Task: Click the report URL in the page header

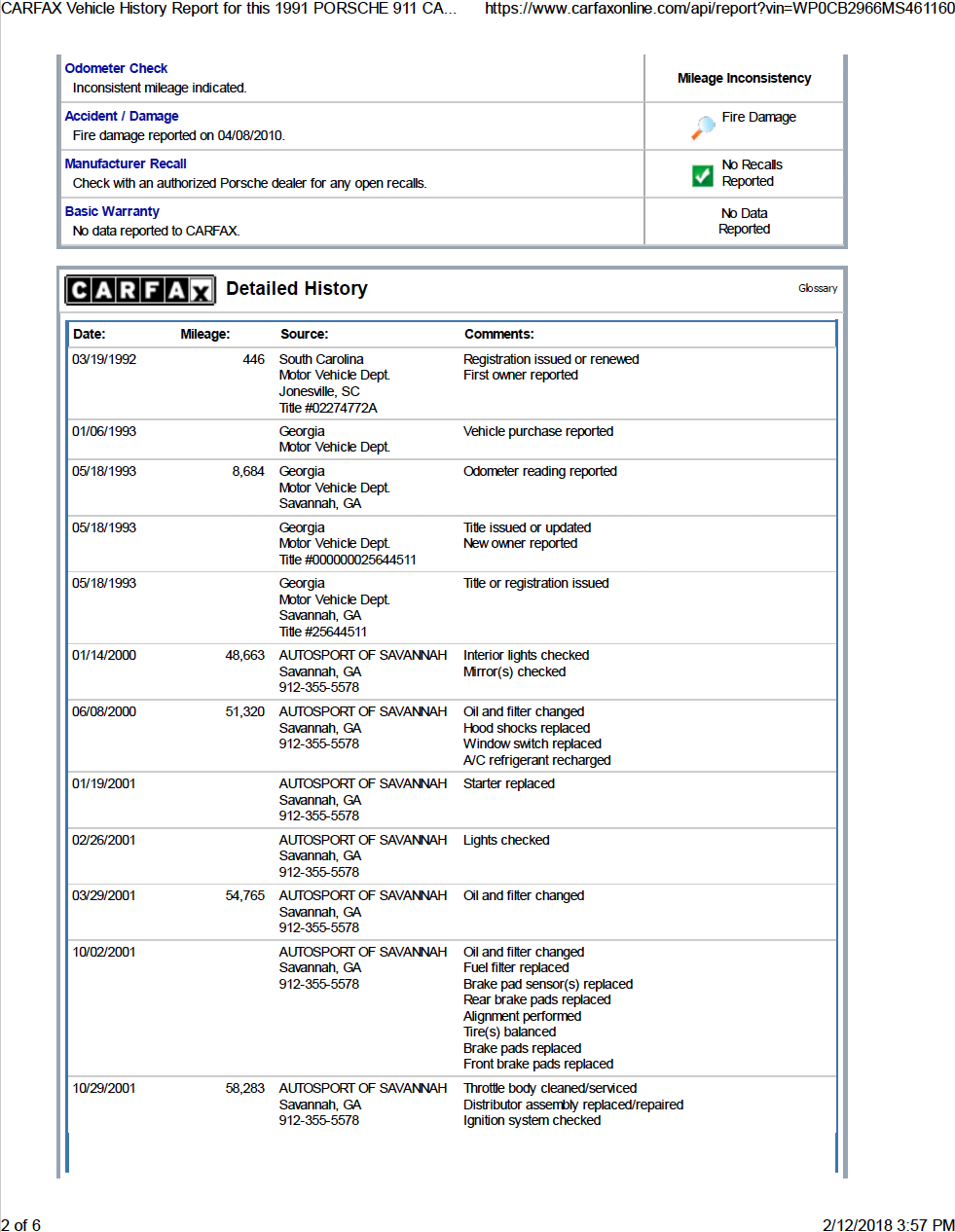Action: pyautogui.click(x=719, y=9)
